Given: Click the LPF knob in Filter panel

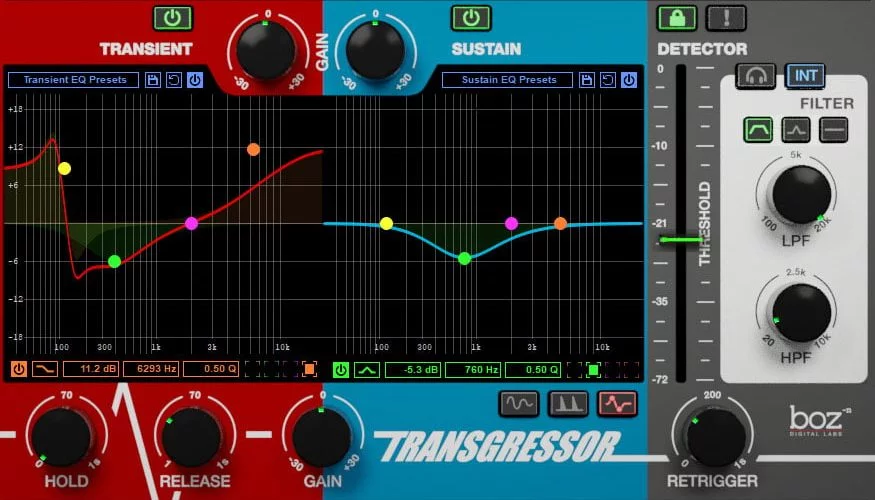Looking at the screenshot, I should click(x=801, y=194).
